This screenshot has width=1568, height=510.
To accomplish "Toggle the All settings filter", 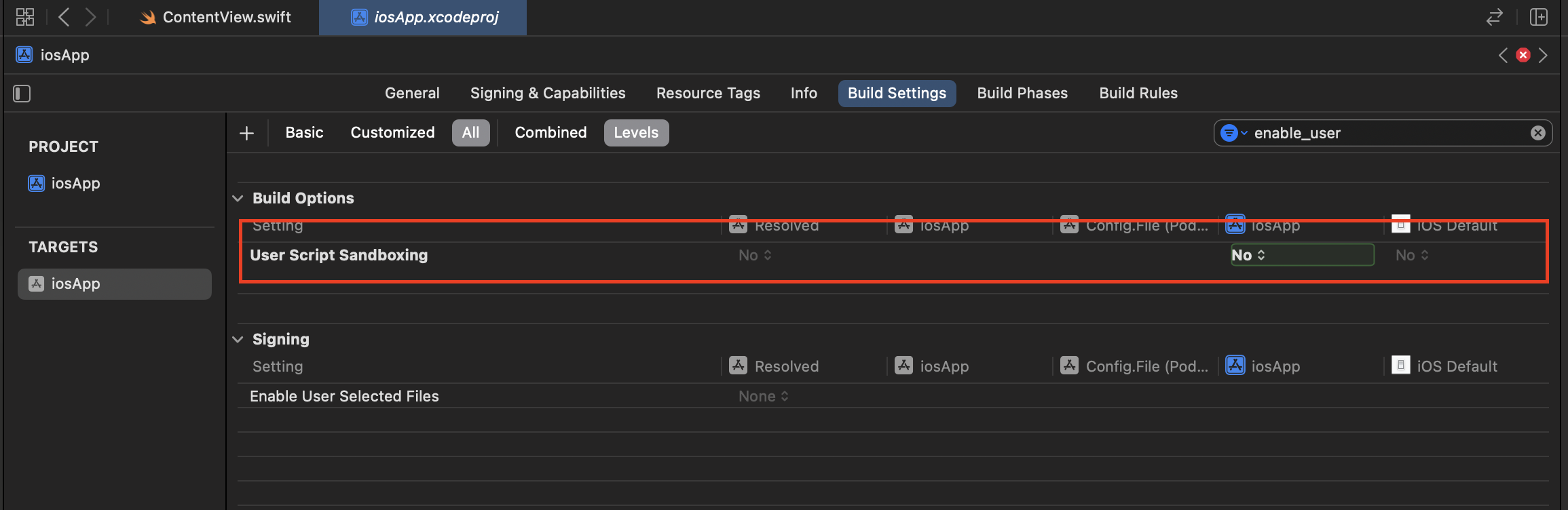I will pyautogui.click(x=470, y=133).
